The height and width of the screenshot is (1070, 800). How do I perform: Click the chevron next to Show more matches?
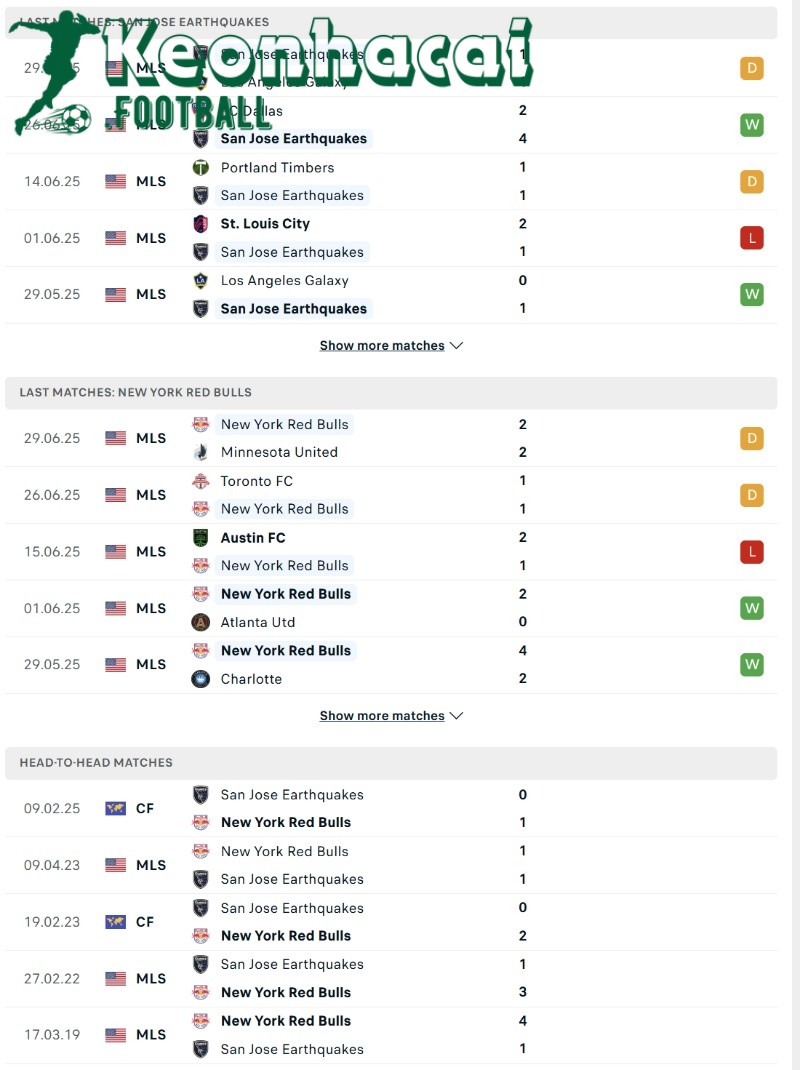pos(457,345)
